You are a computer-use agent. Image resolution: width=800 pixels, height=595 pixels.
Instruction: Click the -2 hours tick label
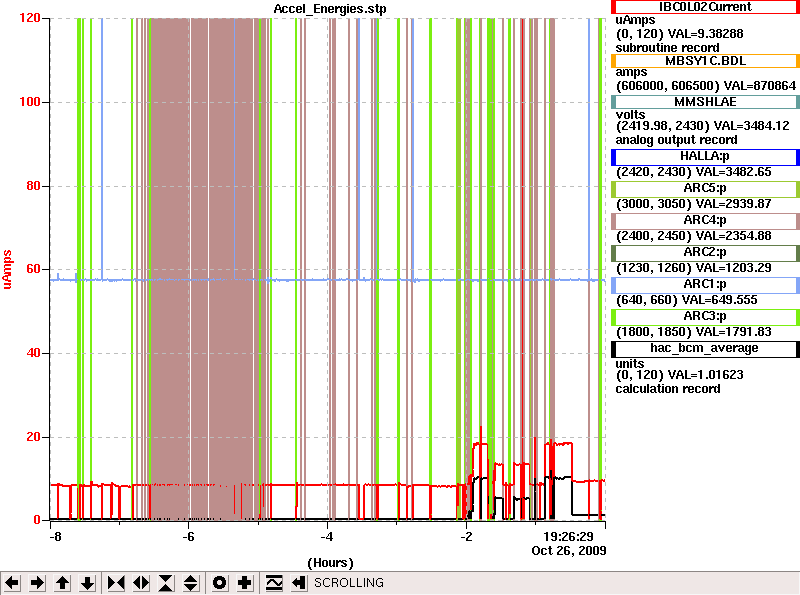click(466, 537)
